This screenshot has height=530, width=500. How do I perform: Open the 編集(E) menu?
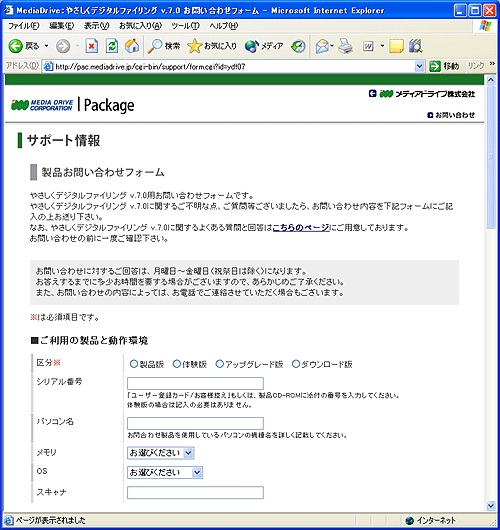point(62,26)
